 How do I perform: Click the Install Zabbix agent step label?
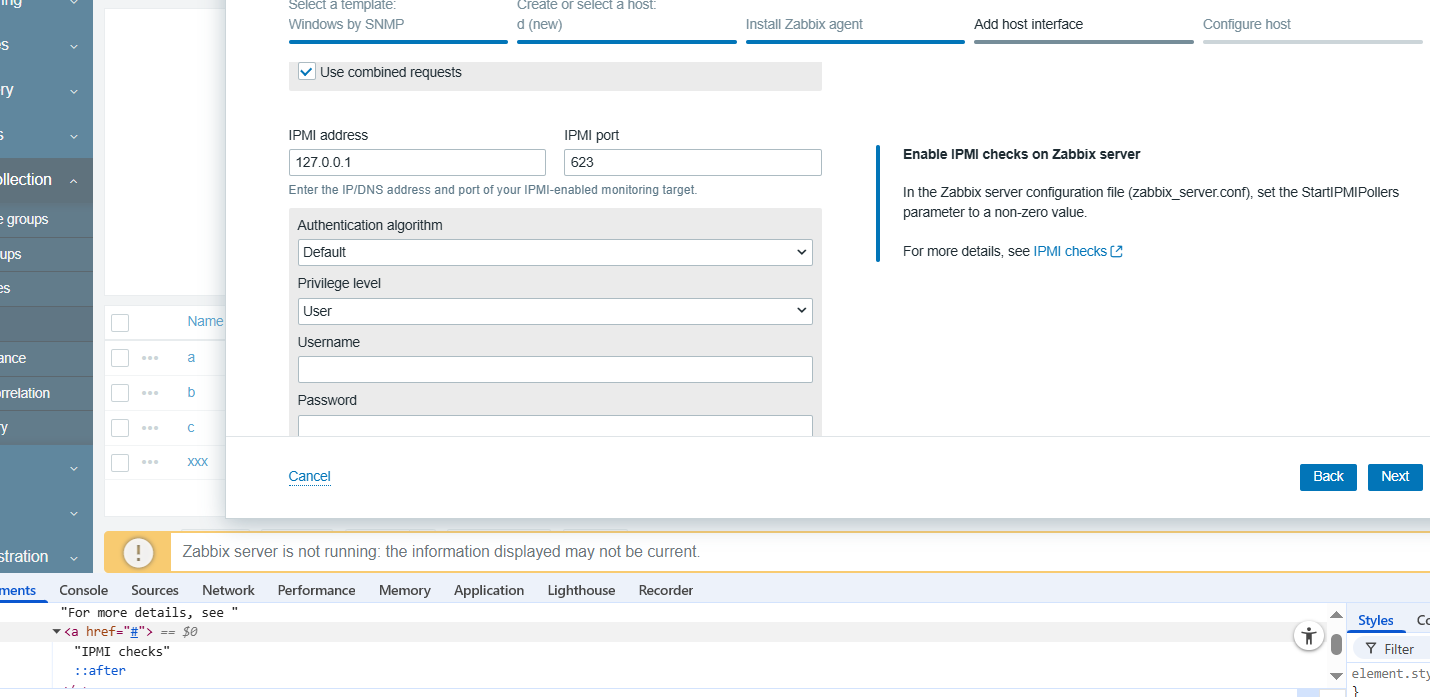click(804, 24)
